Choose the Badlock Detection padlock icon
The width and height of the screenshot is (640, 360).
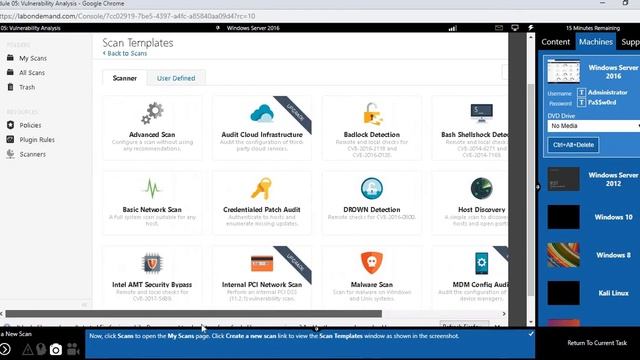372,113
